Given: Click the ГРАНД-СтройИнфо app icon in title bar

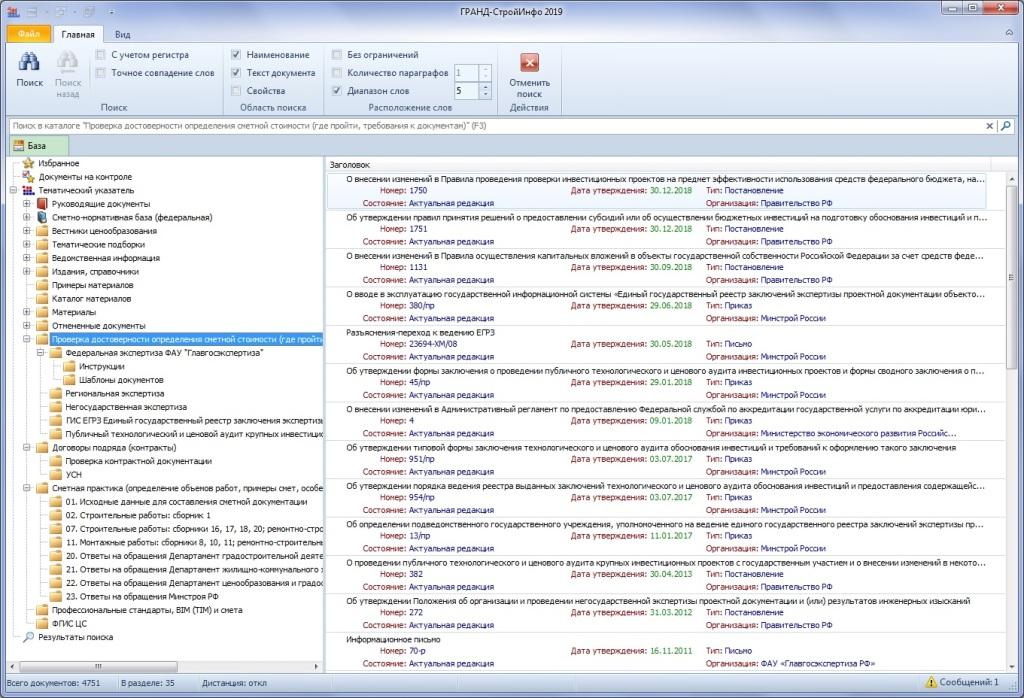Looking at the screenshot, I should coord(14,11).
